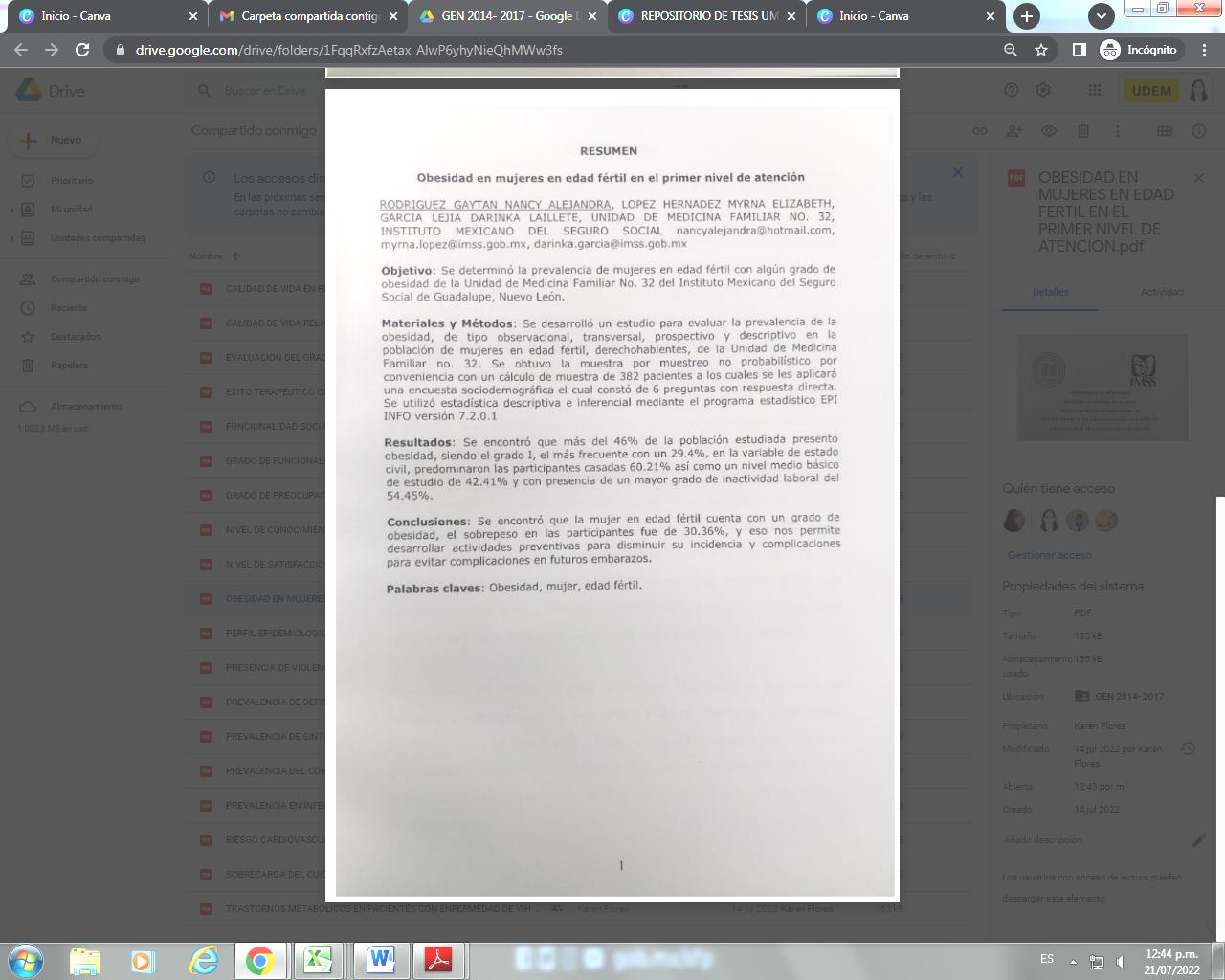Open tab search dropdown arrow
The height and width of the screenshot is (980, 1225).
click(x=1101, y=16)
